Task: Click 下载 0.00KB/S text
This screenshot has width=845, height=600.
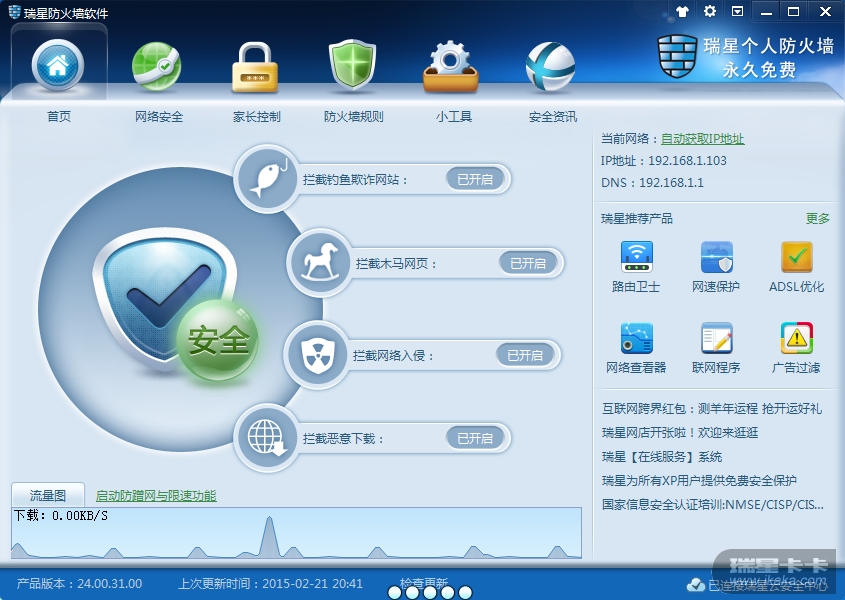Action: coord(60,516)
